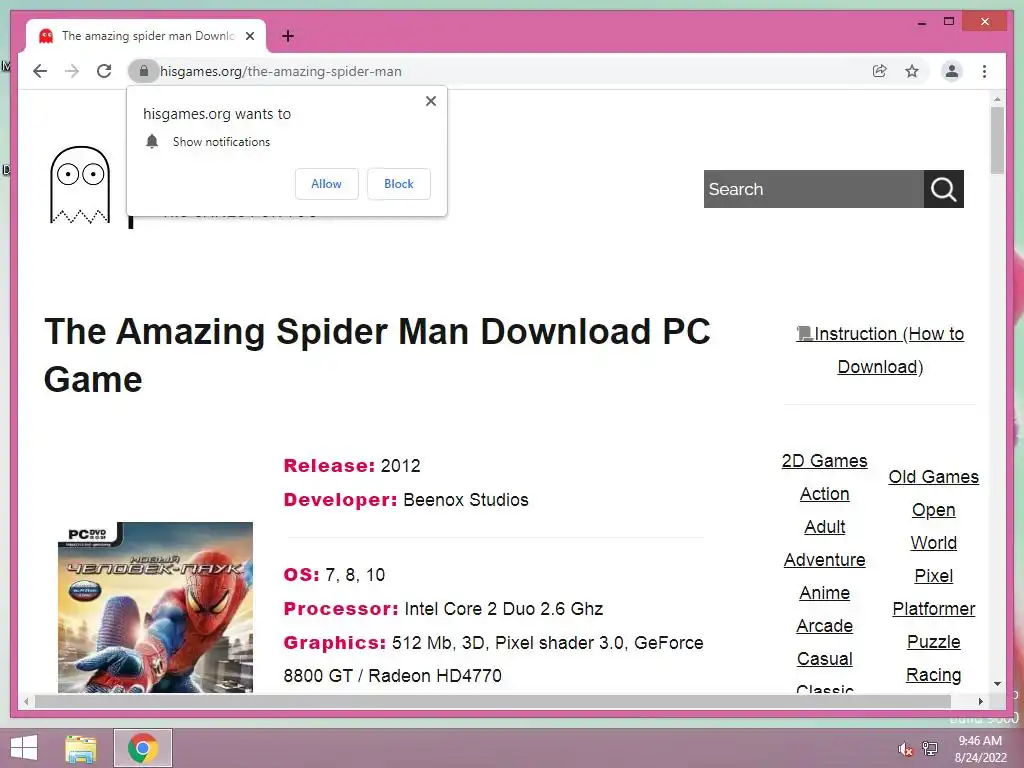Close the Spider Man tab
The height and width of the screenshot is (768, 1024).
[x=250, y=36]
